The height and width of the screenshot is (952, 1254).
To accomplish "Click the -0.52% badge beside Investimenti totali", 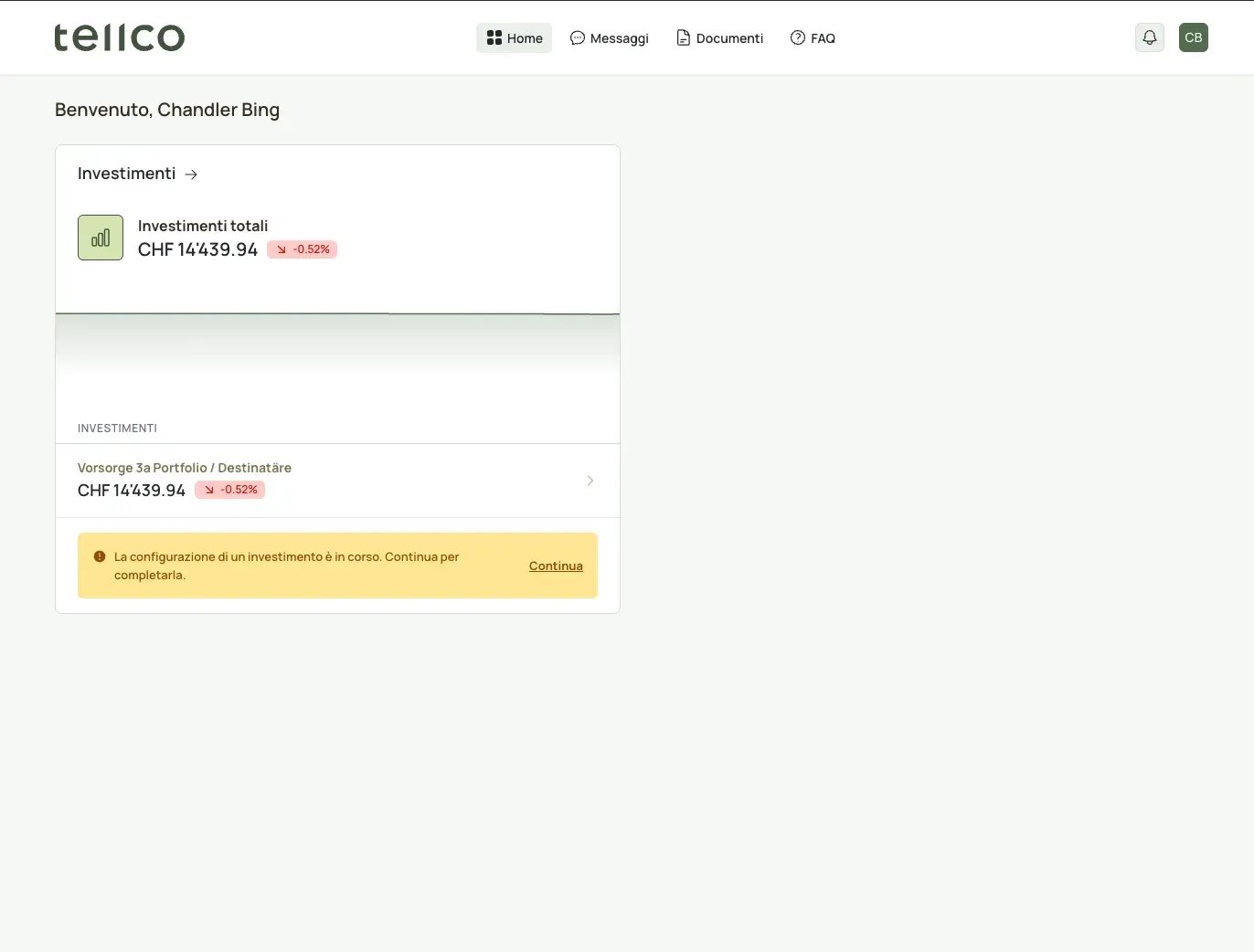I will 303,249.
